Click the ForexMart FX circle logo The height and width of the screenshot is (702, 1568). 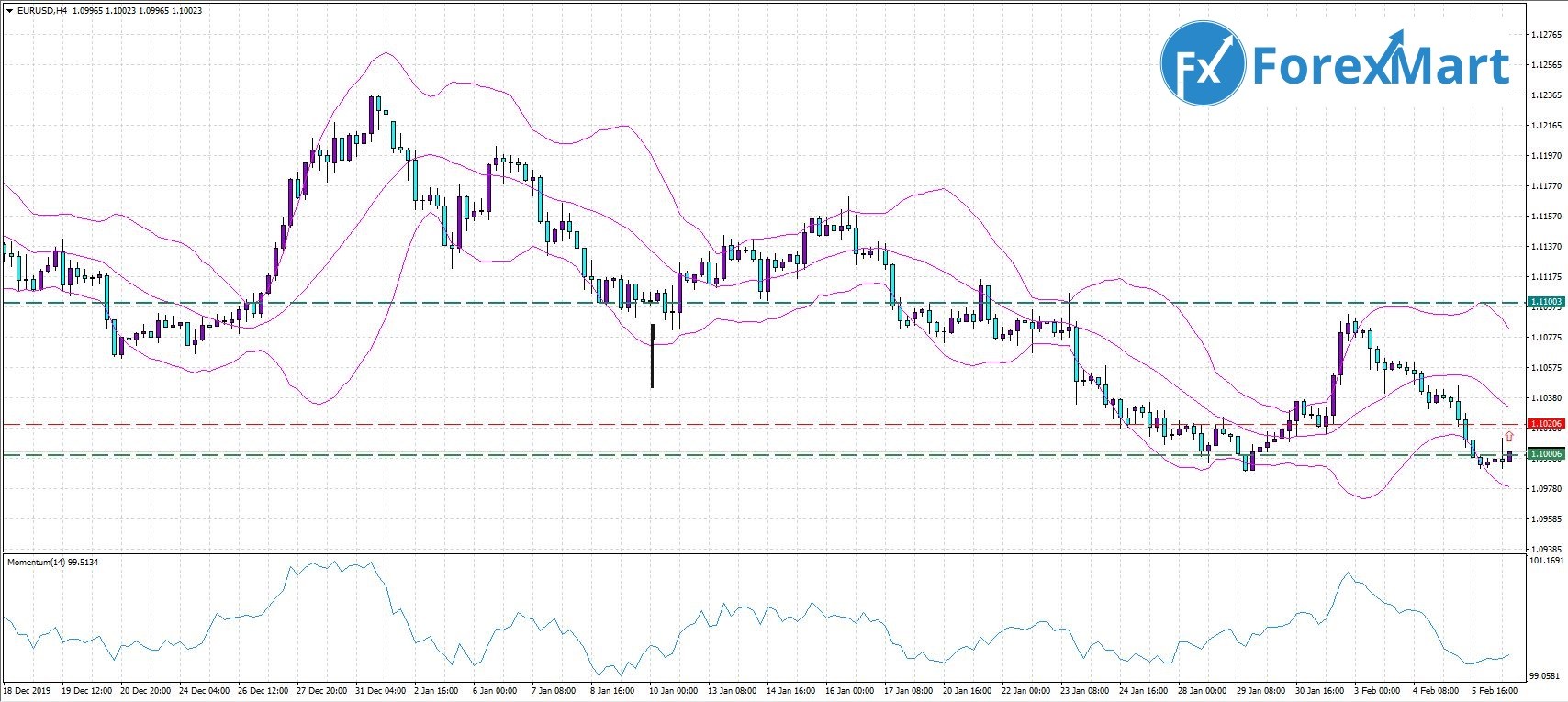tap(1203, 64)
